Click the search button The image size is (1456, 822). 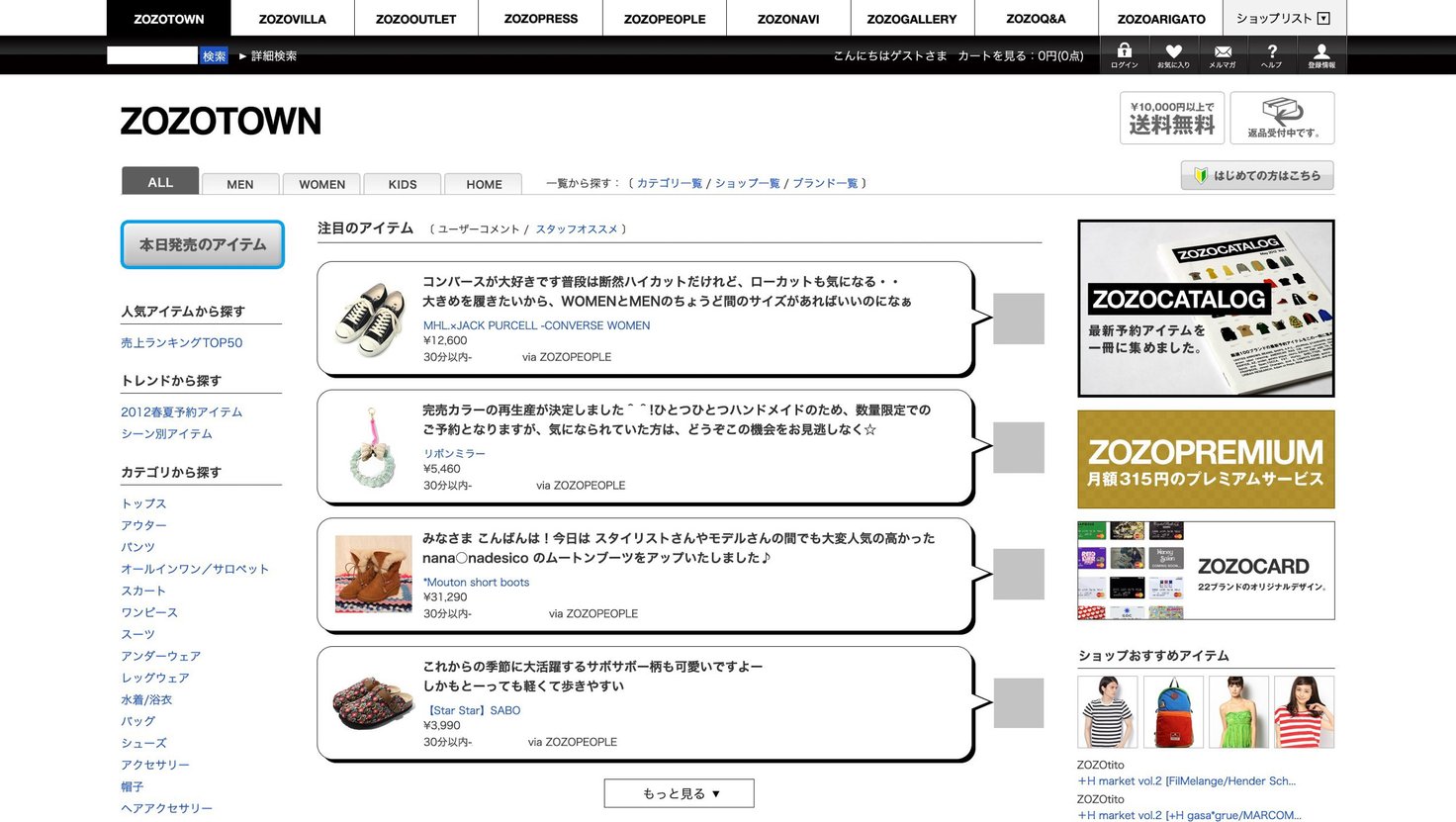click(214, 56)
